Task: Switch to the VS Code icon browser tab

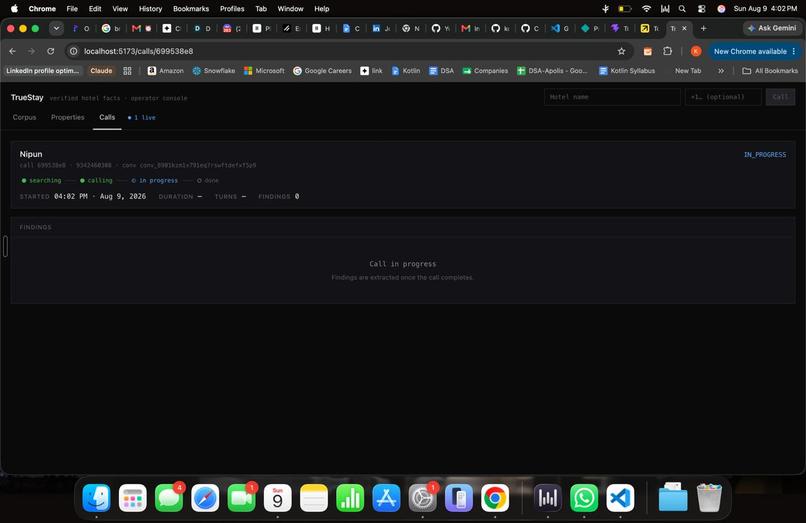Action: 560,28
